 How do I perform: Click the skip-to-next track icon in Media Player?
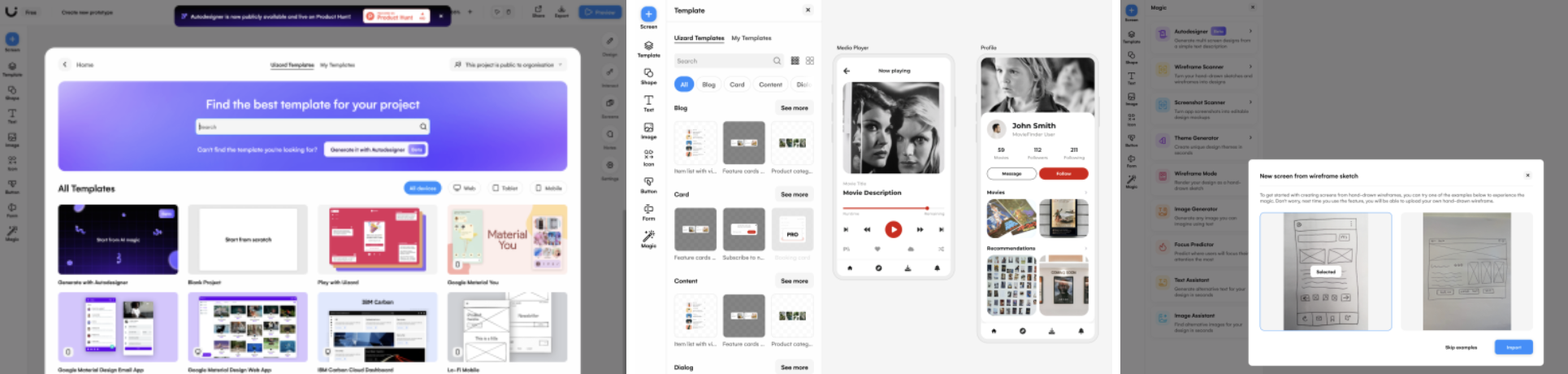click(941, 229)
